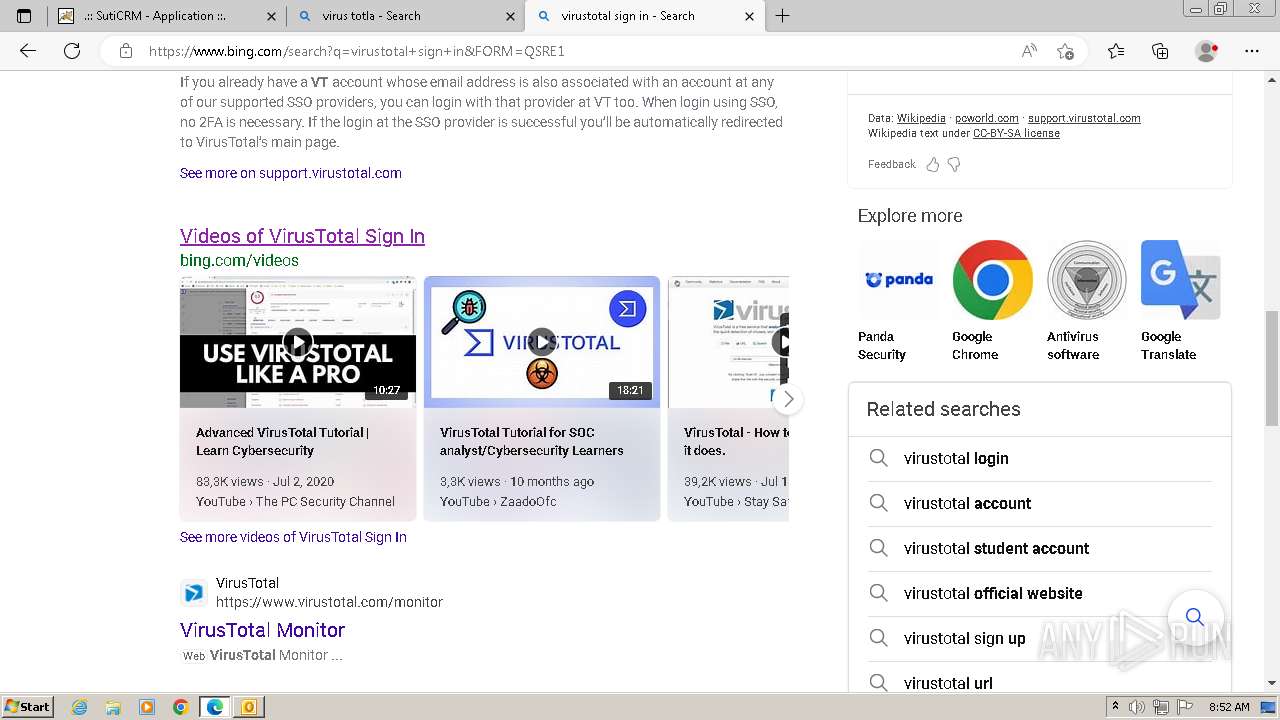Open Read aloud icon in address bar
Screen dimensions: 1280x720
(1029, 51)
